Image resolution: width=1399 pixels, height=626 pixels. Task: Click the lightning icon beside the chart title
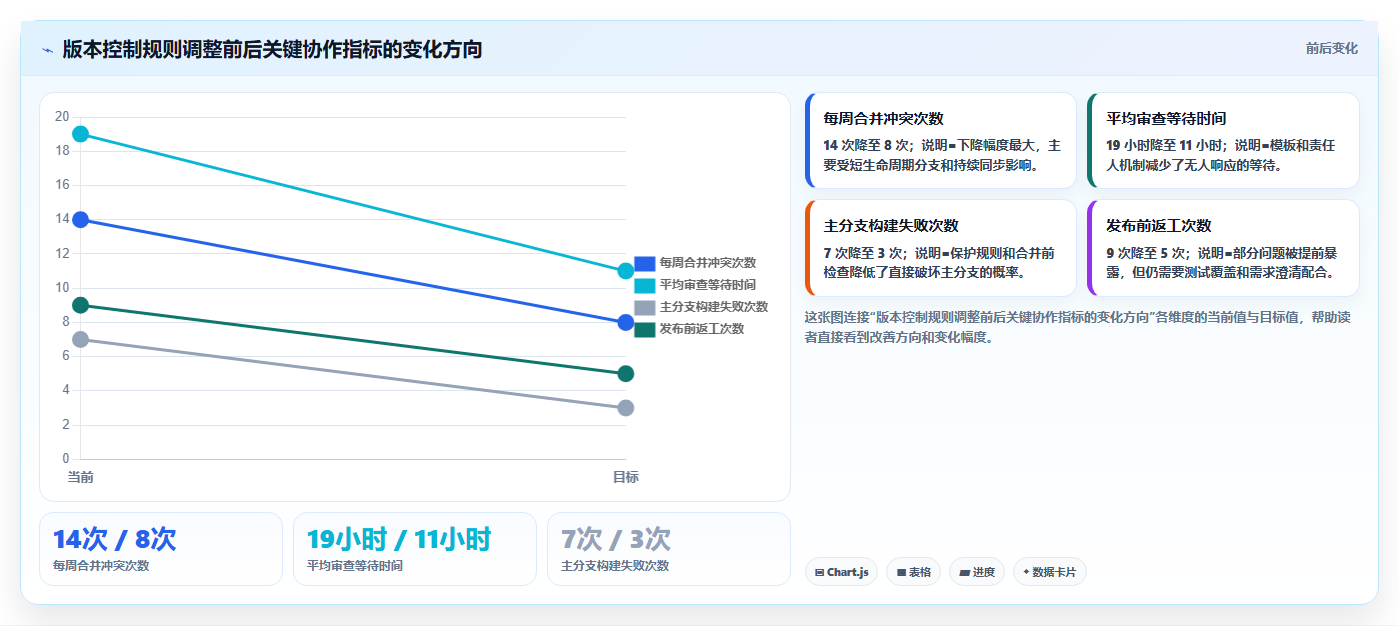click(x=47, y=49)
